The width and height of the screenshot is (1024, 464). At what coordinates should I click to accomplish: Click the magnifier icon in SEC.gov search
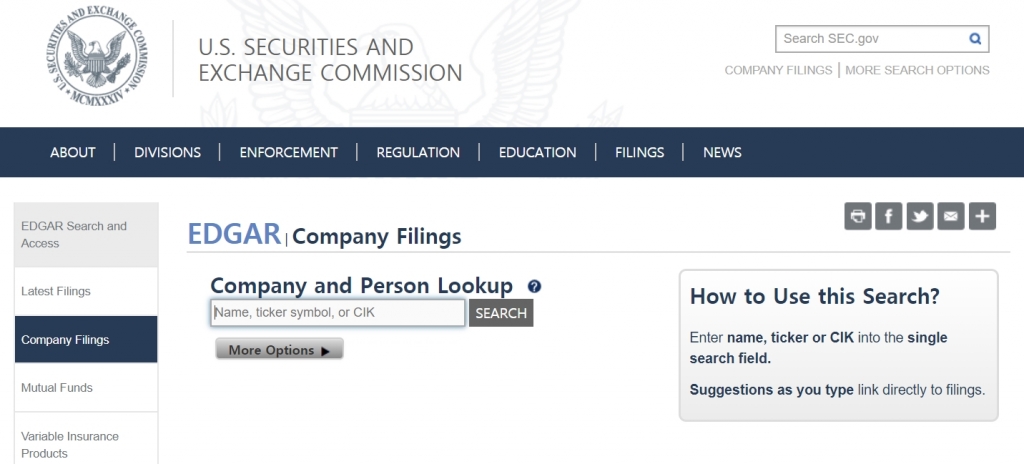coord(975,39)
